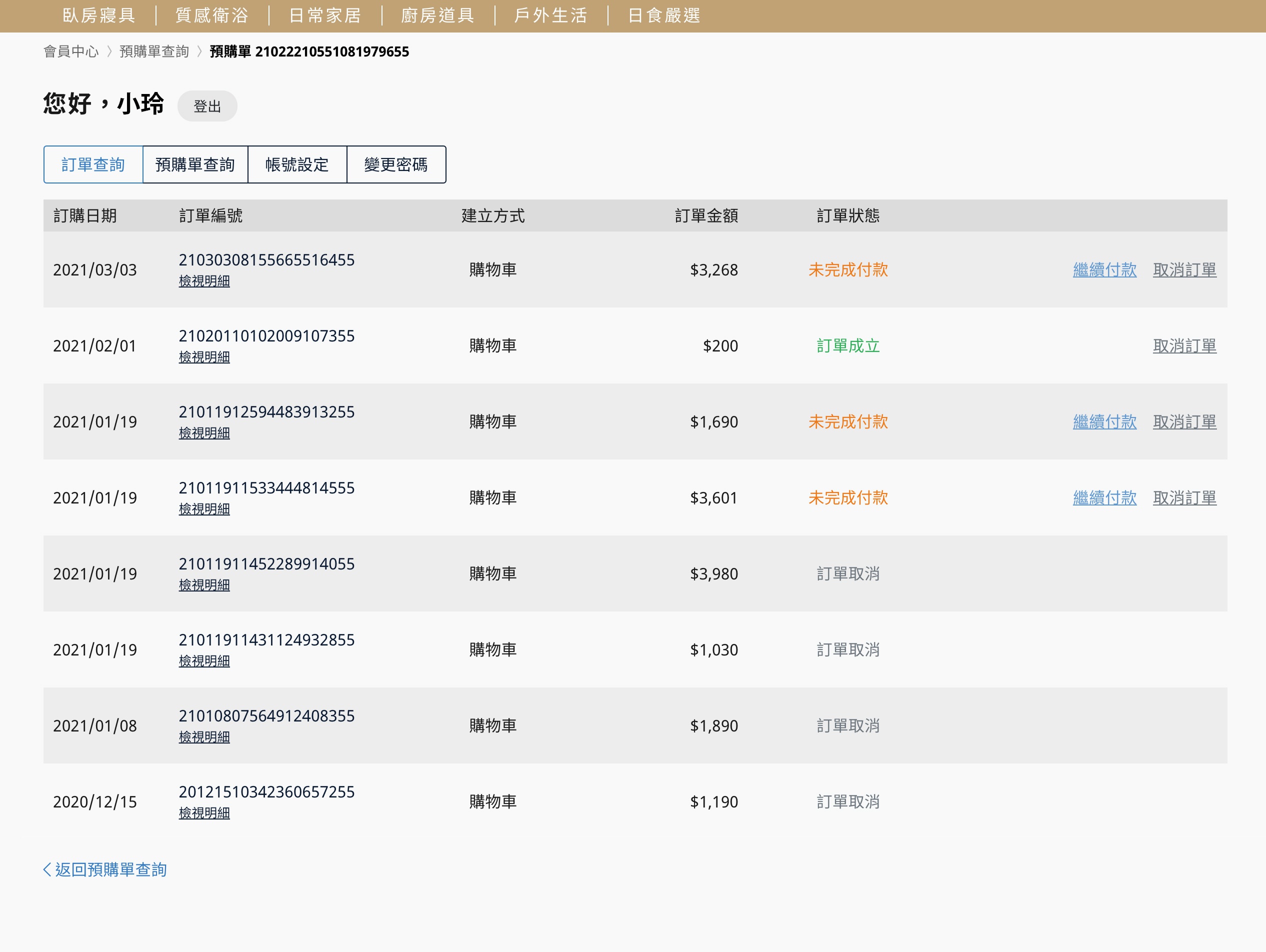Continue payment for the $1,690 order
This screenshot has width=1266, height=952.
coord(1104,422)
